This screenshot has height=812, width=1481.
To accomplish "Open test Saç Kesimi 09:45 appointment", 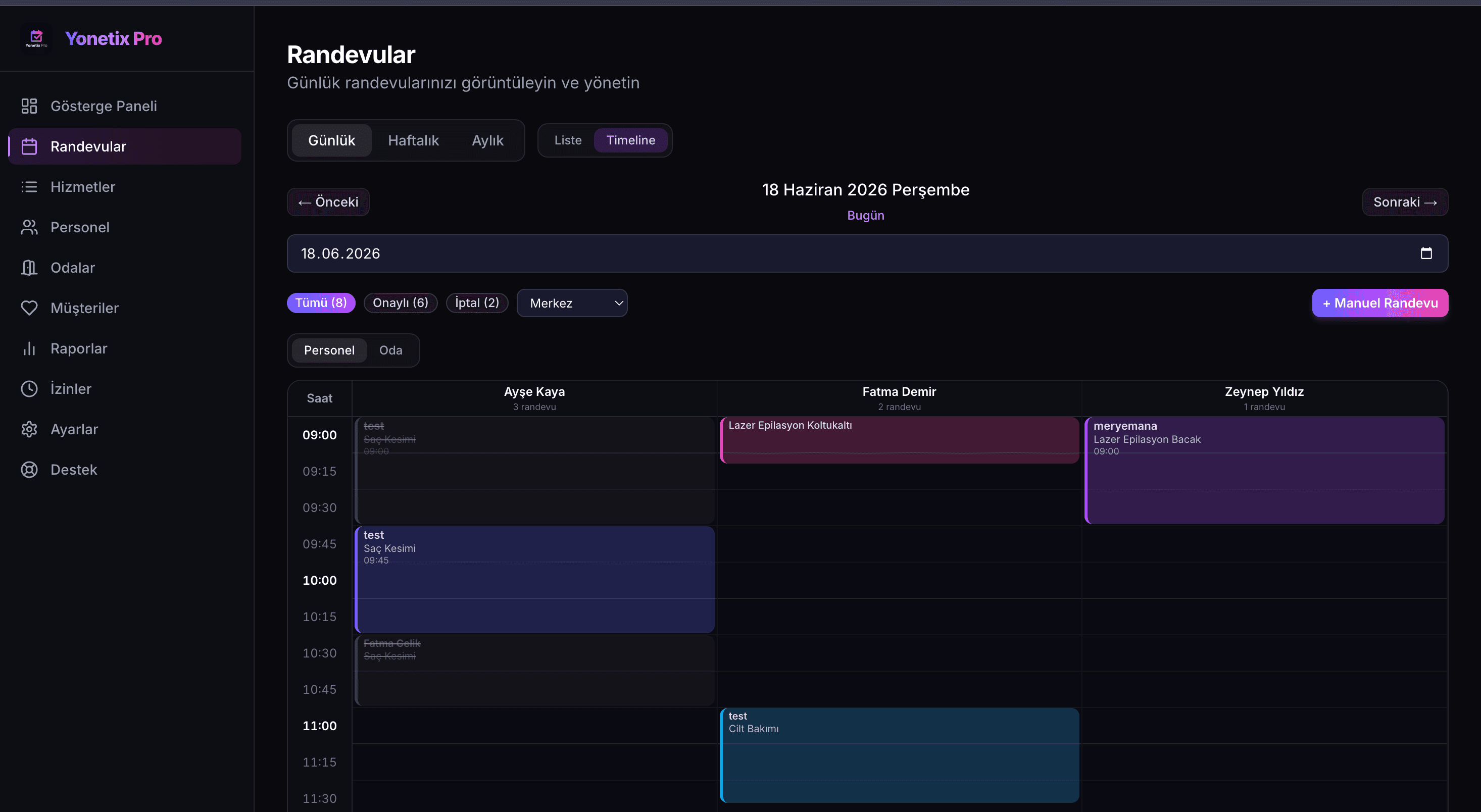I will [x=535, y=579].
